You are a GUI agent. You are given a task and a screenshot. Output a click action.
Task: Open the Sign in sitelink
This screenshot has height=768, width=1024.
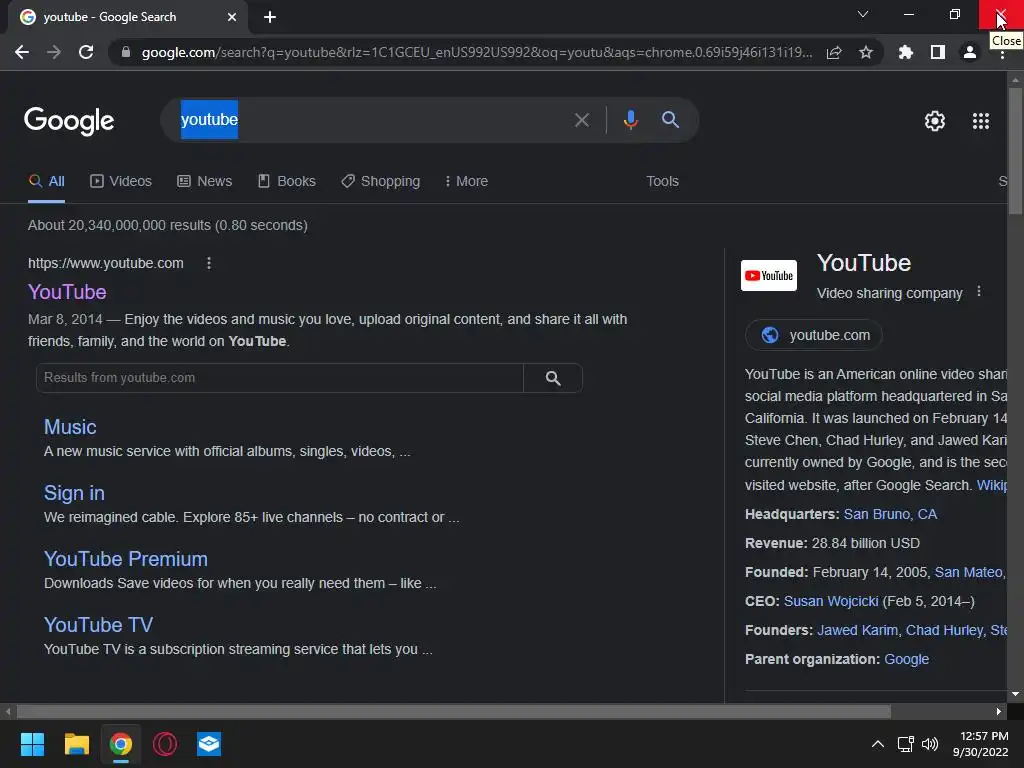[74, 493]
